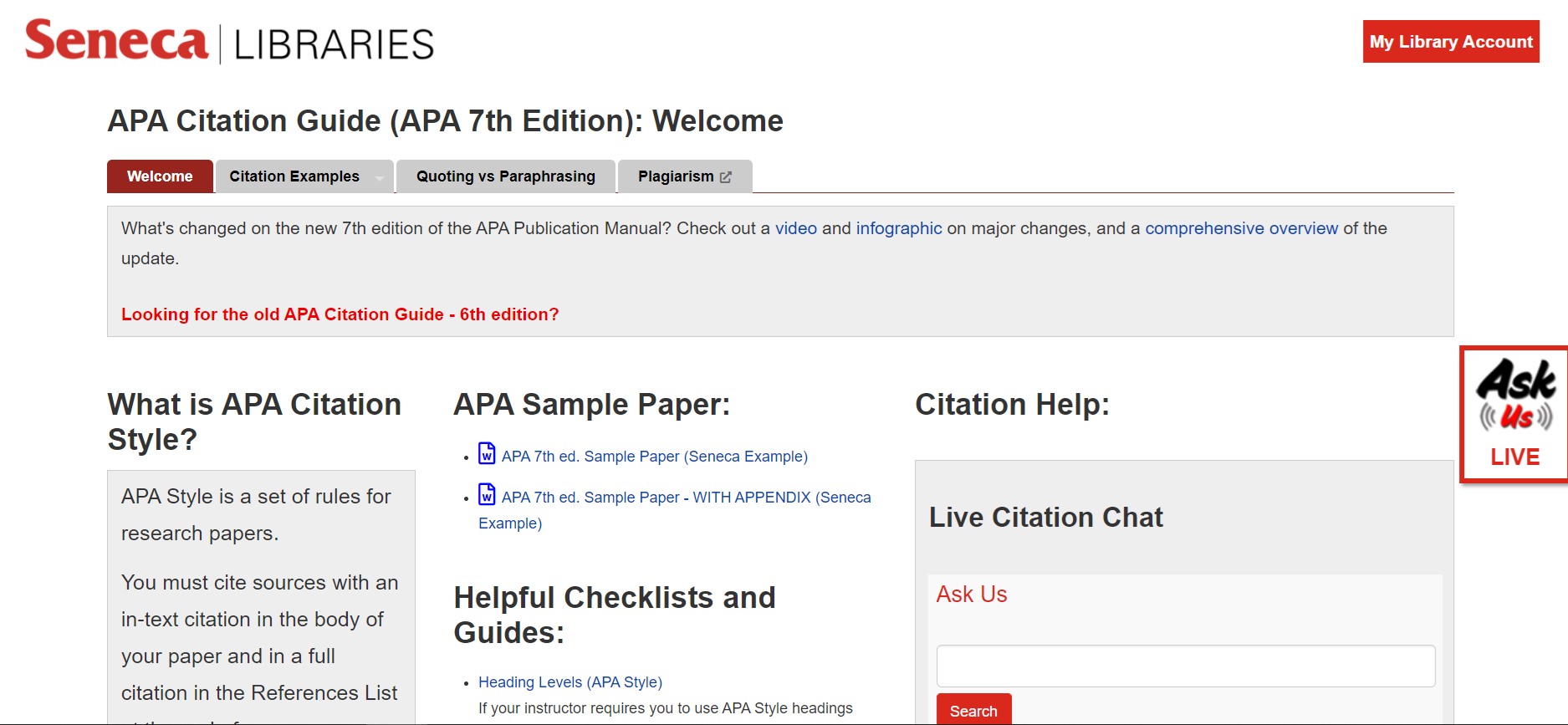This screenshot has width=1568, height=725.
Task: Click Word icon for WITH APPENDIX sample paper
Action: tap(487, 494)
